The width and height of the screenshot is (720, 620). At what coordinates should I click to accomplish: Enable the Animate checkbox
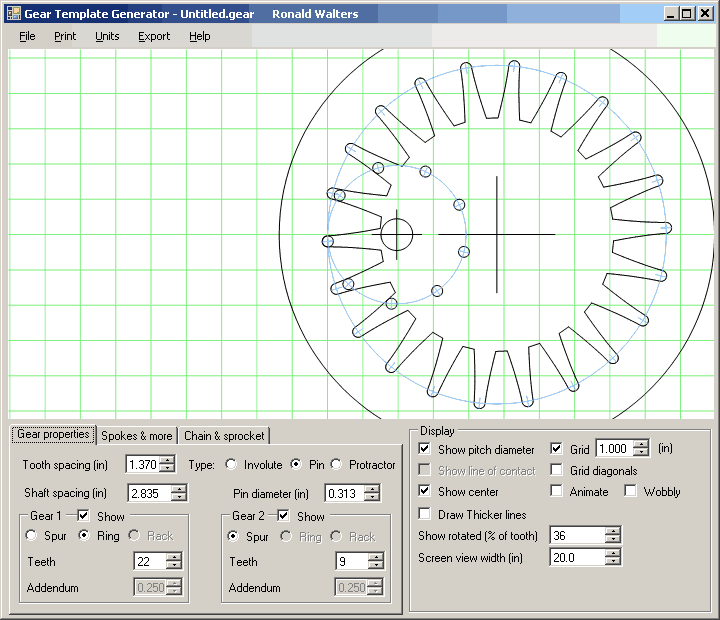click(557, 492)
